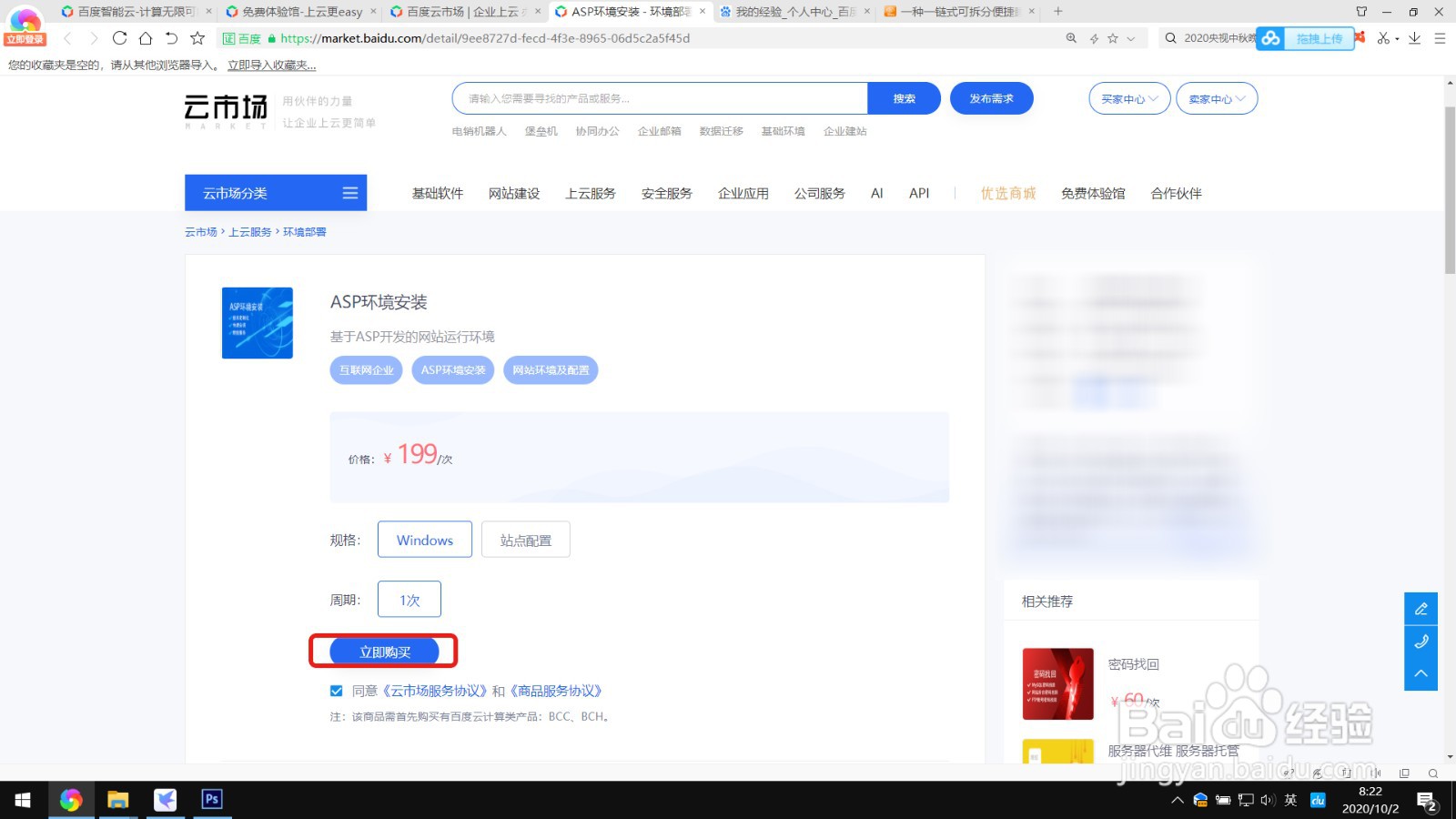
Task: Open the scissors screenshot tool
Action: [1383, 38]
